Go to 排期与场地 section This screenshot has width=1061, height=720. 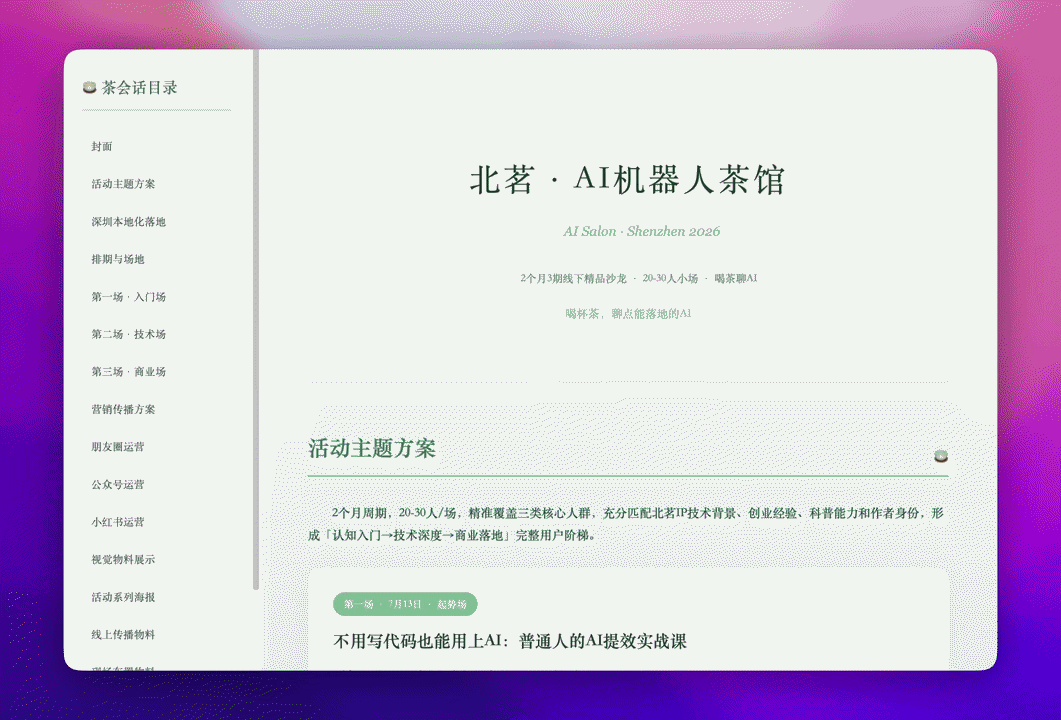coord(118,259)
